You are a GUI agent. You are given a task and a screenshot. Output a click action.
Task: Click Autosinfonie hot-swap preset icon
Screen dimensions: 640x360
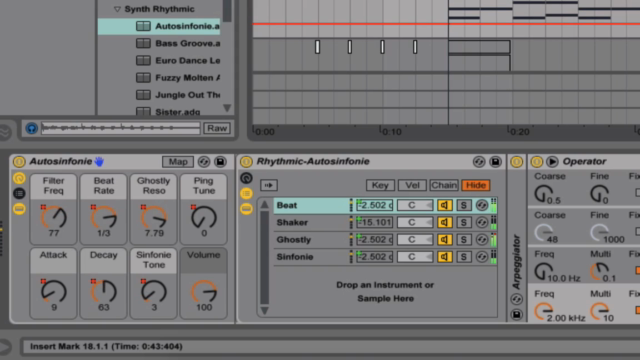(x=204, y=162)
